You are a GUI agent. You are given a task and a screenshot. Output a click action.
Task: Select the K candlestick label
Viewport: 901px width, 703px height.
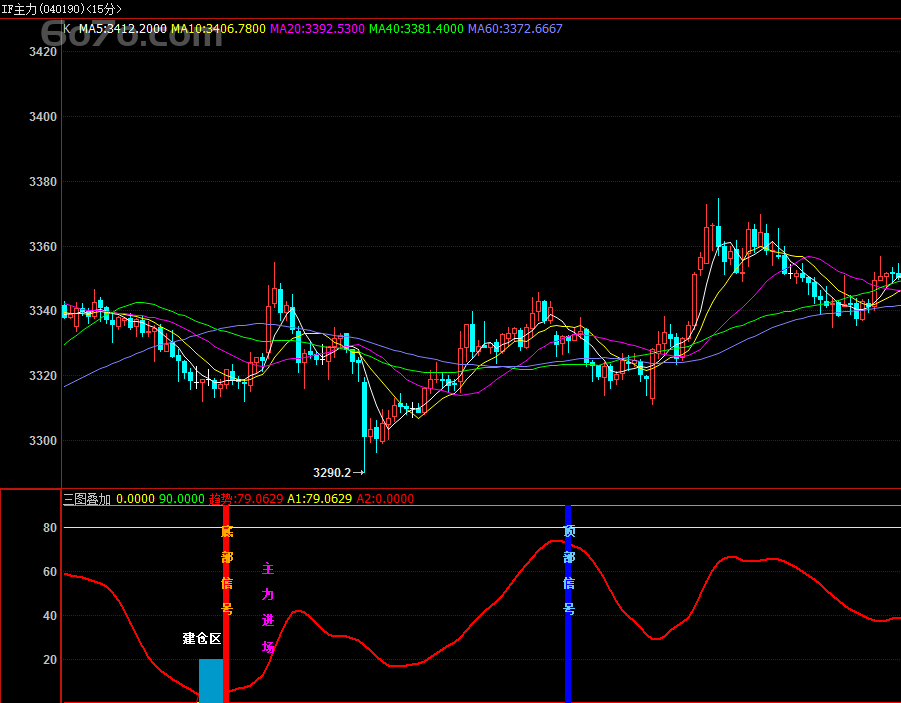67,29
